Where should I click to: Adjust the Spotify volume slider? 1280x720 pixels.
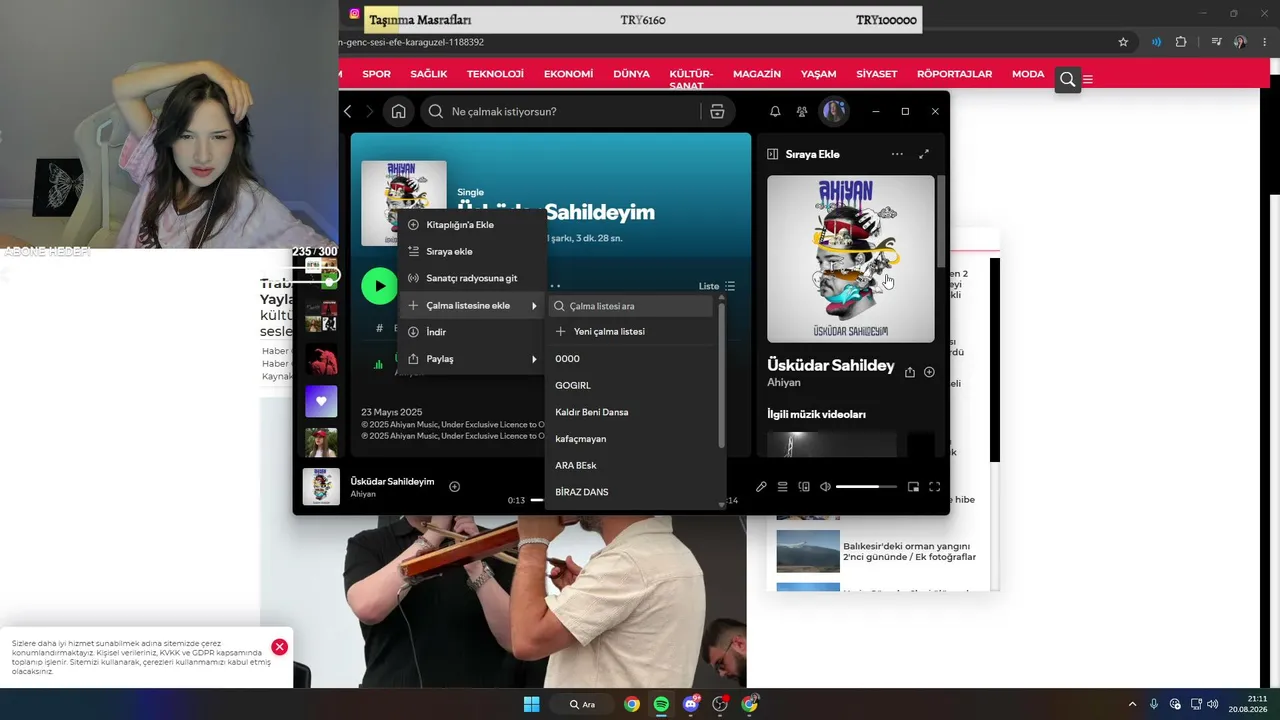pos(865,487)
